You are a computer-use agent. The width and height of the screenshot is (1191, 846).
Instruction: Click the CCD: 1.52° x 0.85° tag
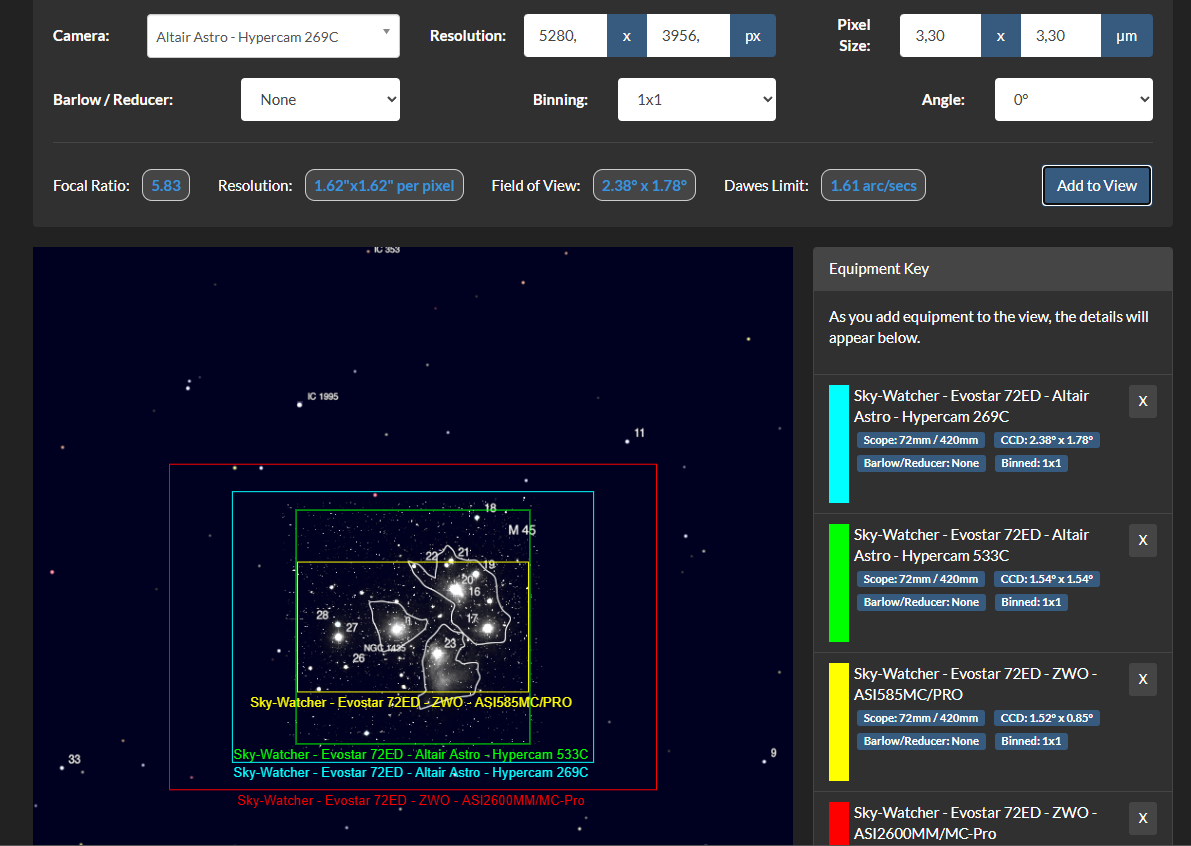pos(1047,718)
